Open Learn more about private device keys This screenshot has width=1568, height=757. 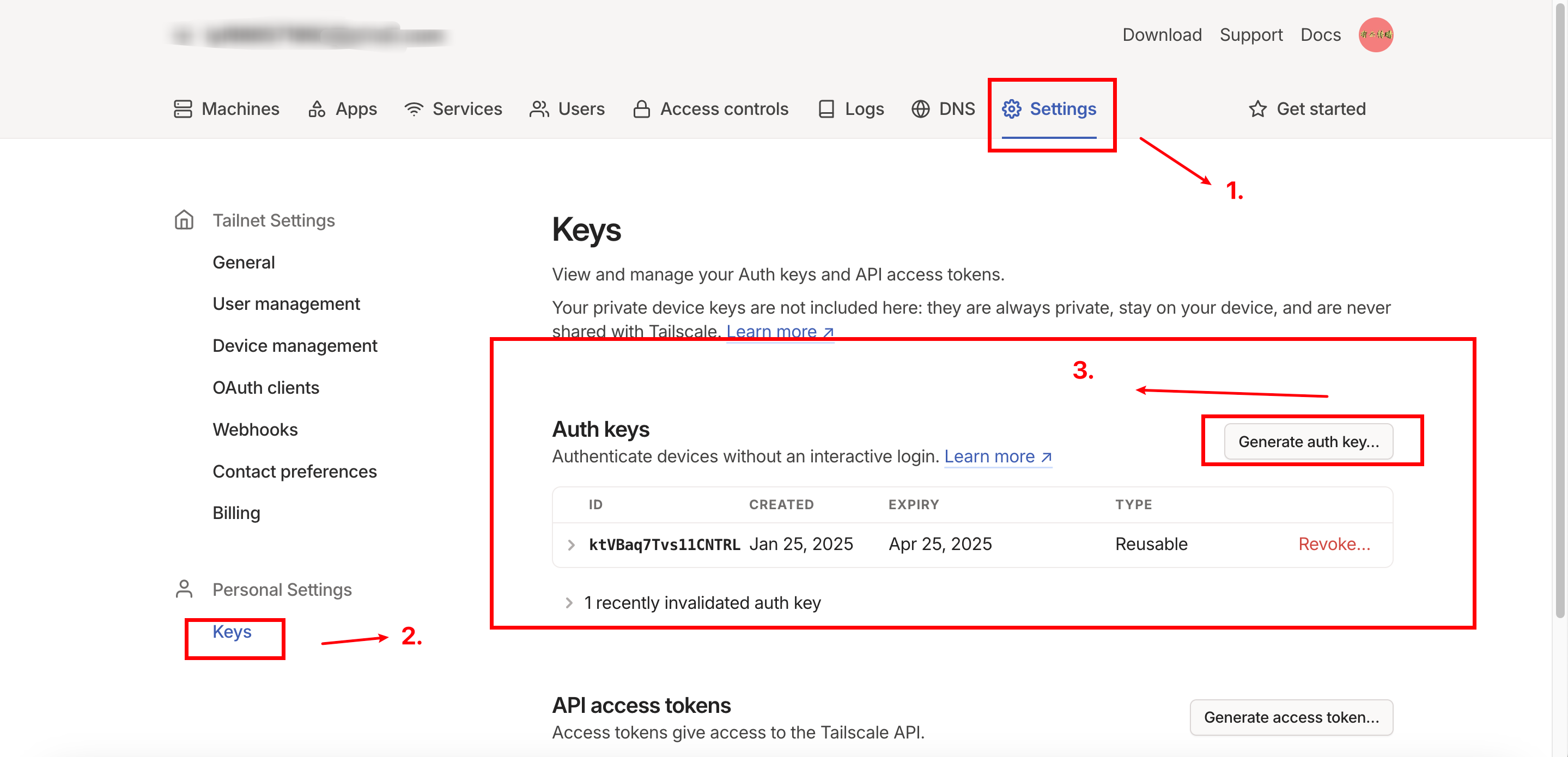click(x=780, y=331)
